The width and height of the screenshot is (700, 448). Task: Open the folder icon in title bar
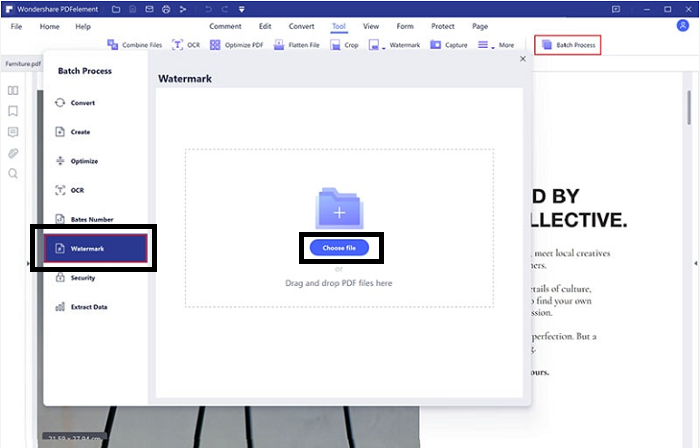point(116,9)
